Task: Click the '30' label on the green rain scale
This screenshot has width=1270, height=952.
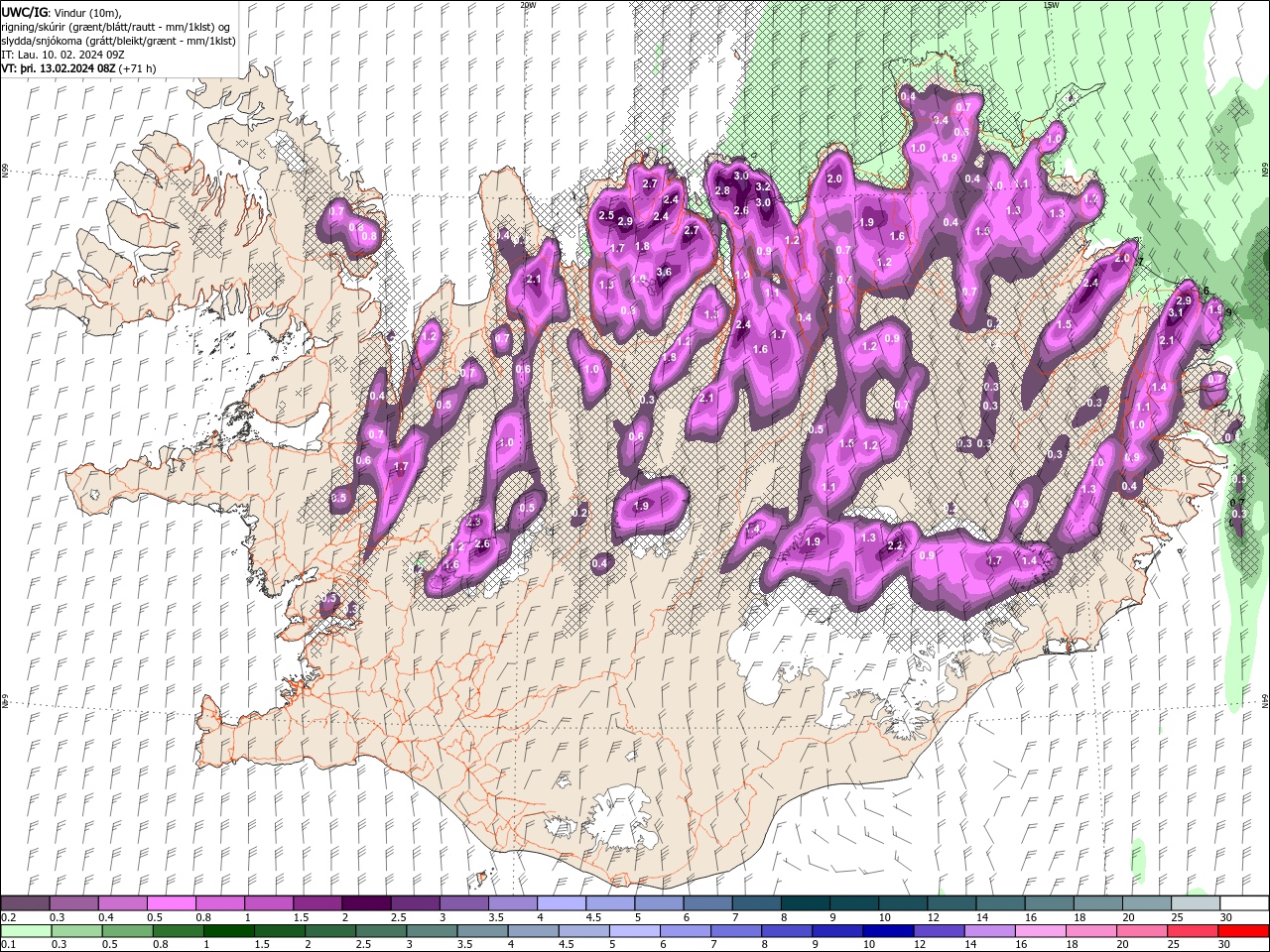Action: click(x=1225, y=945)
